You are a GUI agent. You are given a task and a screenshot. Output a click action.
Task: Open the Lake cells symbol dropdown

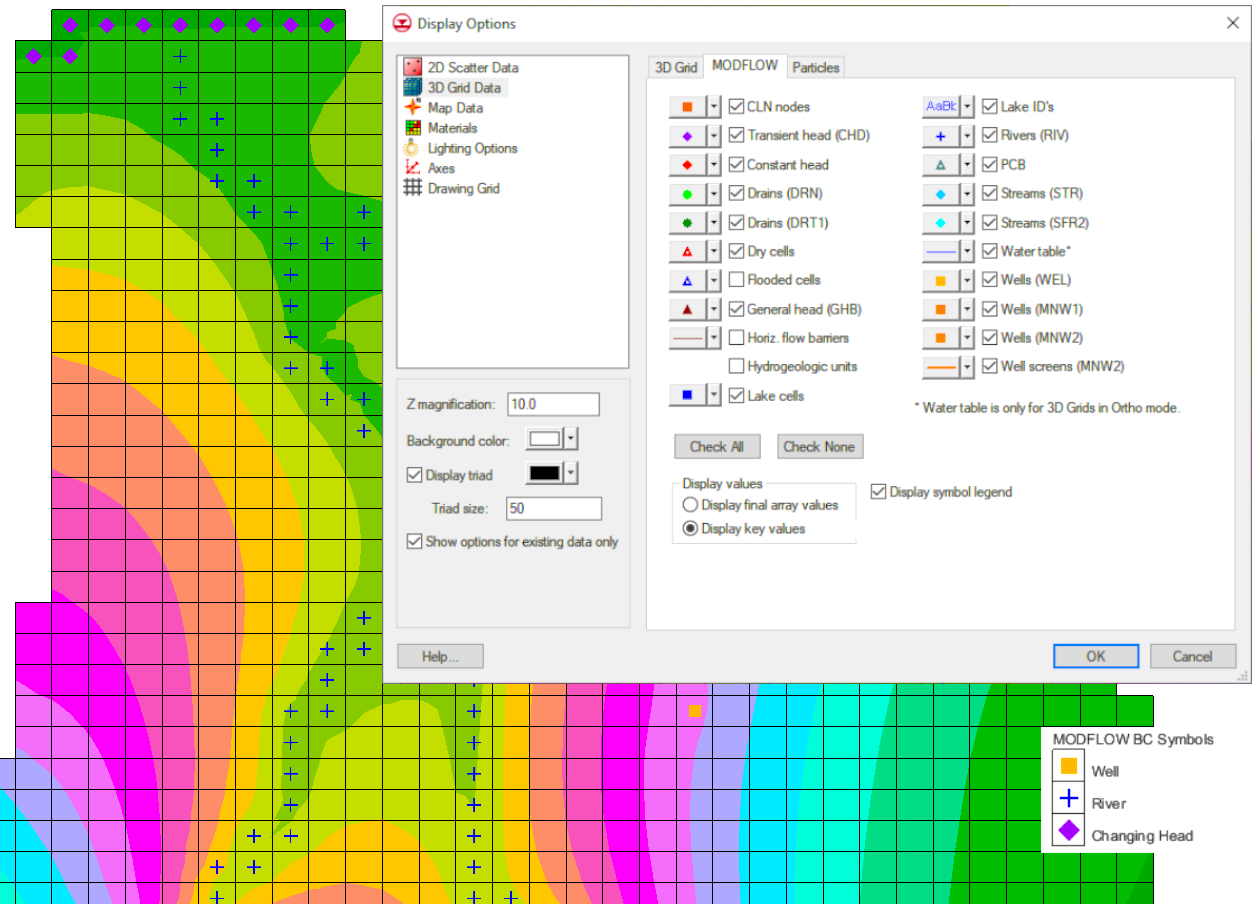pos(714,395)
